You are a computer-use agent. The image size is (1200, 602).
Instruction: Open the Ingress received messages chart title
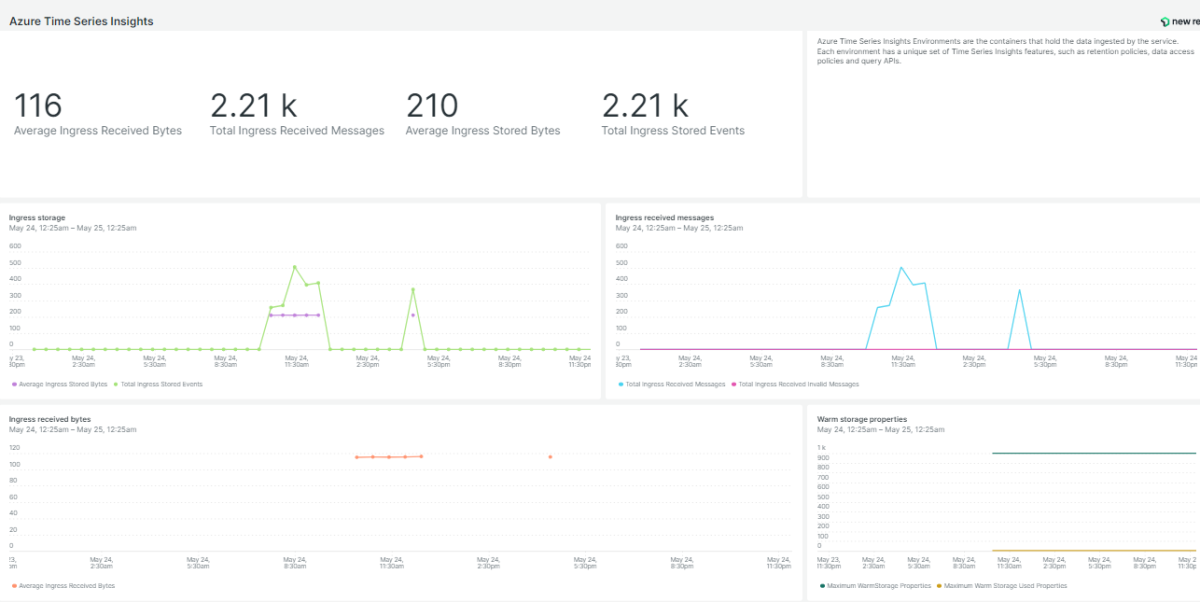(664, 217)
